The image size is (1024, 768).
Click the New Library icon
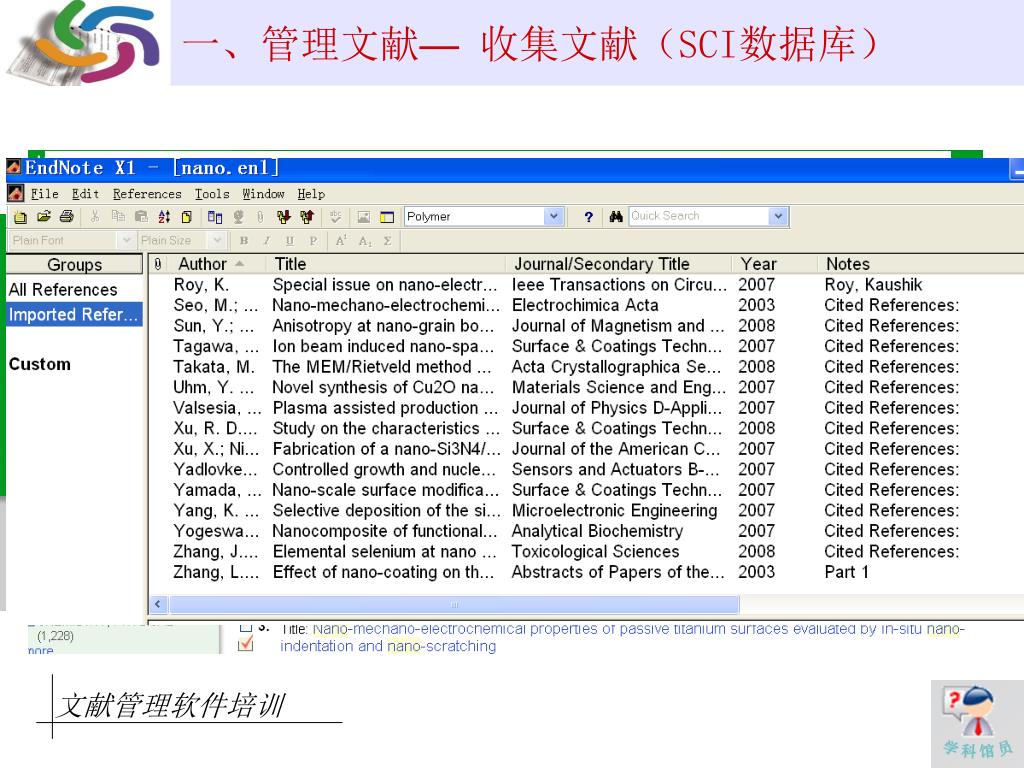[x=20, y=217]
